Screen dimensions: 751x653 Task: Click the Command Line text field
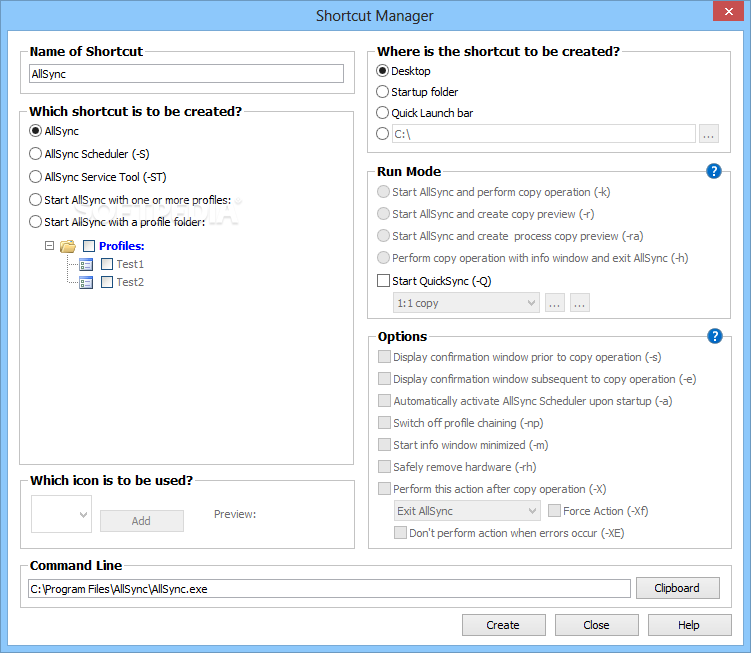point(330,589)
